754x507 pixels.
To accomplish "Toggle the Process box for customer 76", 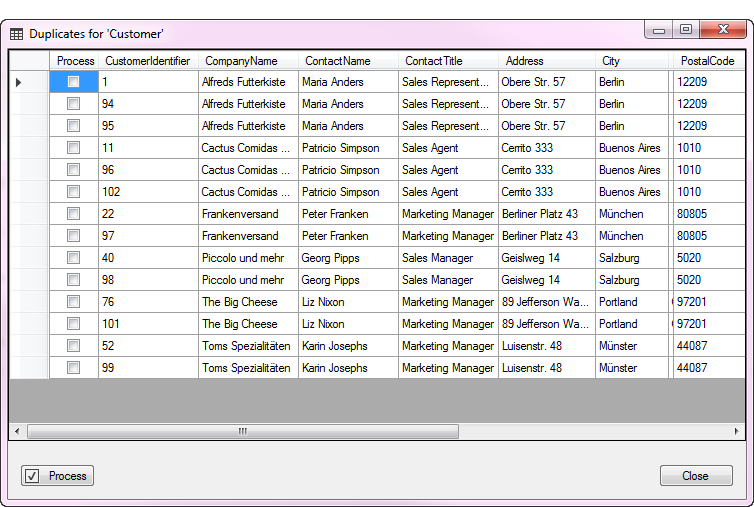I will (x=74, y=302).
